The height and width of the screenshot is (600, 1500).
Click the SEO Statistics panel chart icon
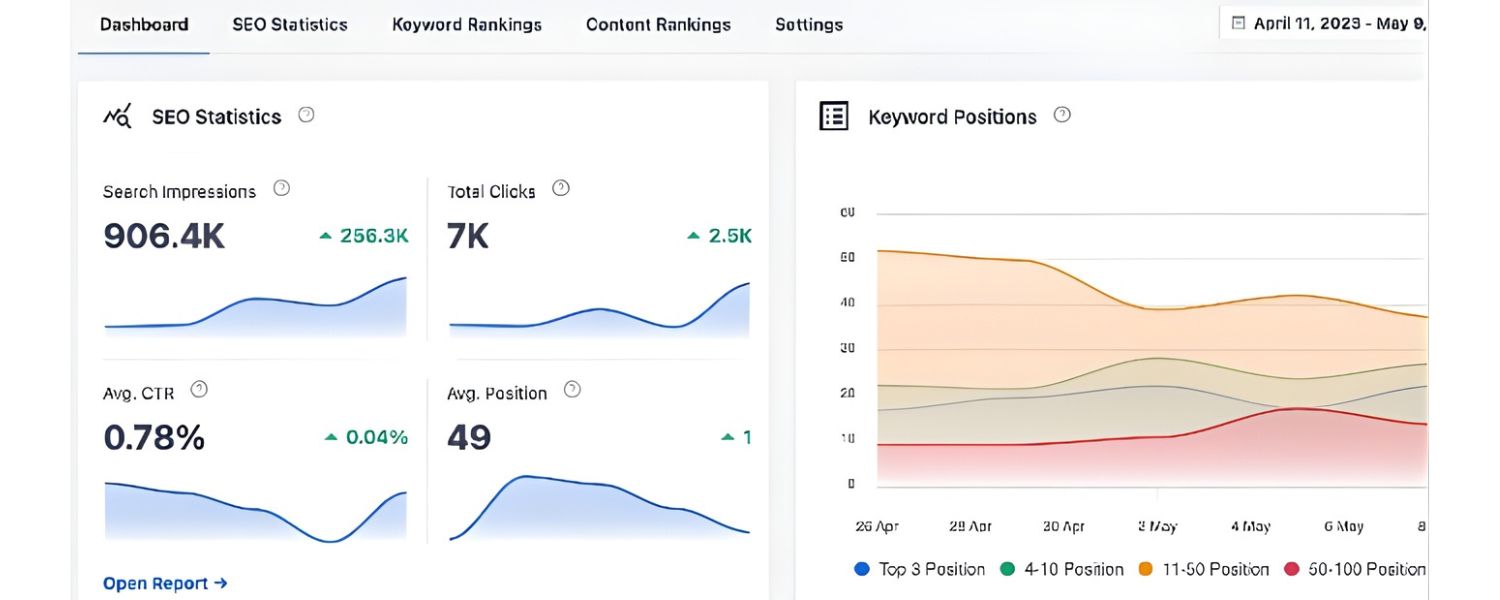118,116
